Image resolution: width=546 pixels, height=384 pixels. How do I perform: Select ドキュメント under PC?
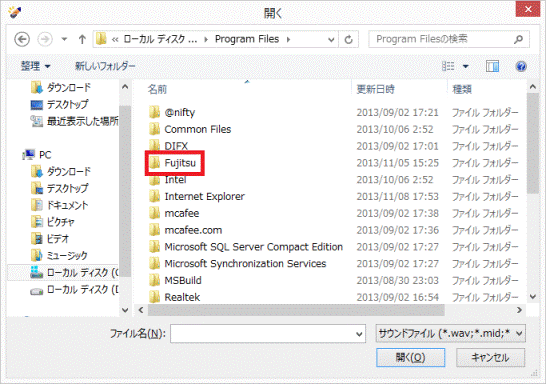[60, 205]
